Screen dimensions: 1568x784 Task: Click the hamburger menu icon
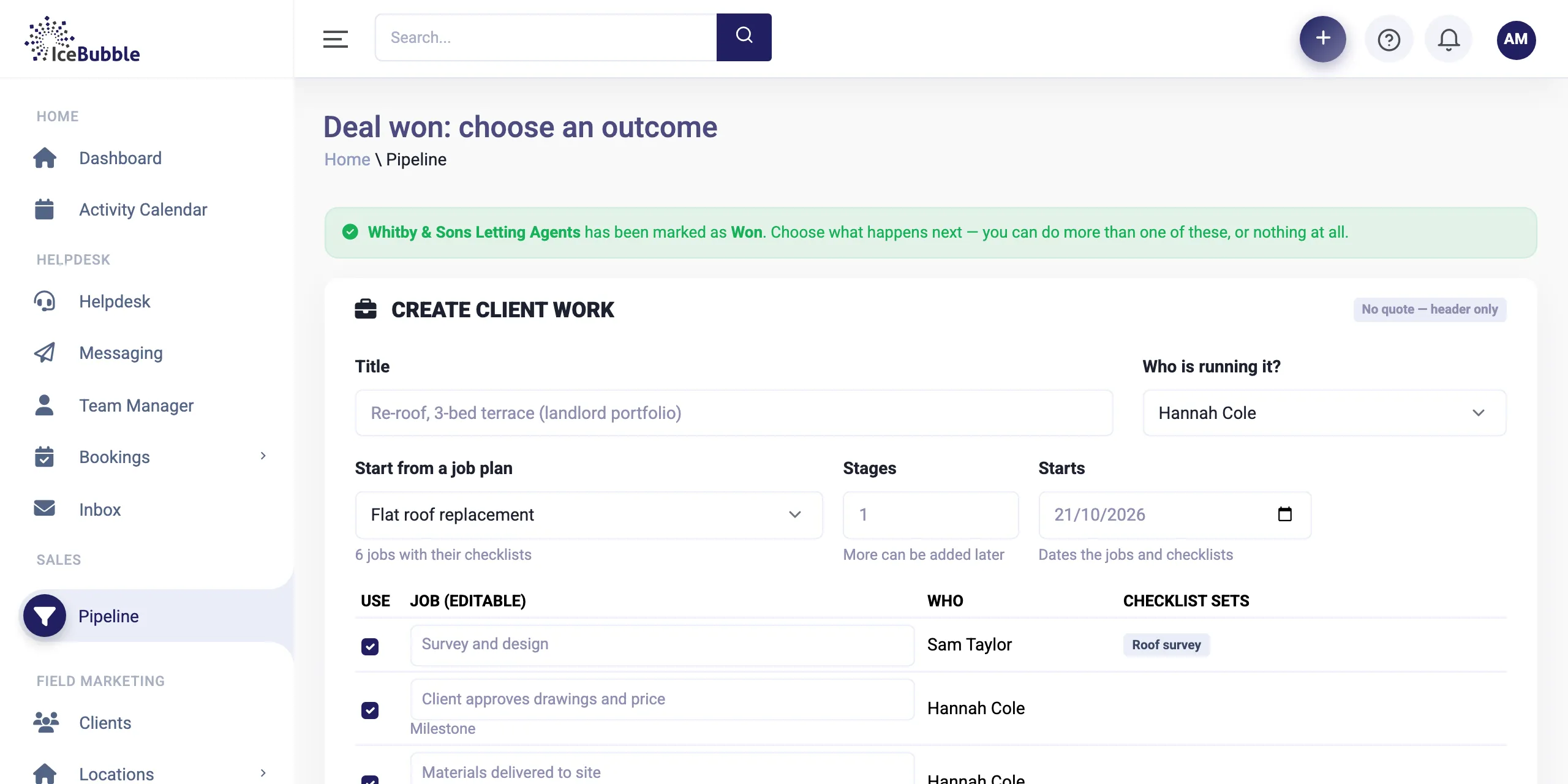point(336,38)
